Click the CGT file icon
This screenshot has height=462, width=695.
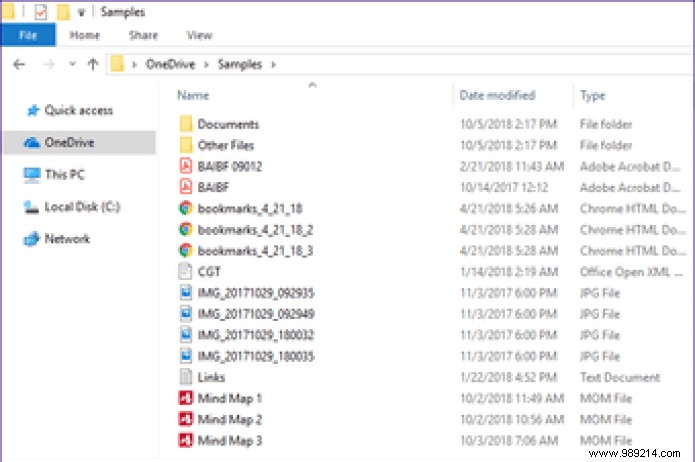pos(185,271)
